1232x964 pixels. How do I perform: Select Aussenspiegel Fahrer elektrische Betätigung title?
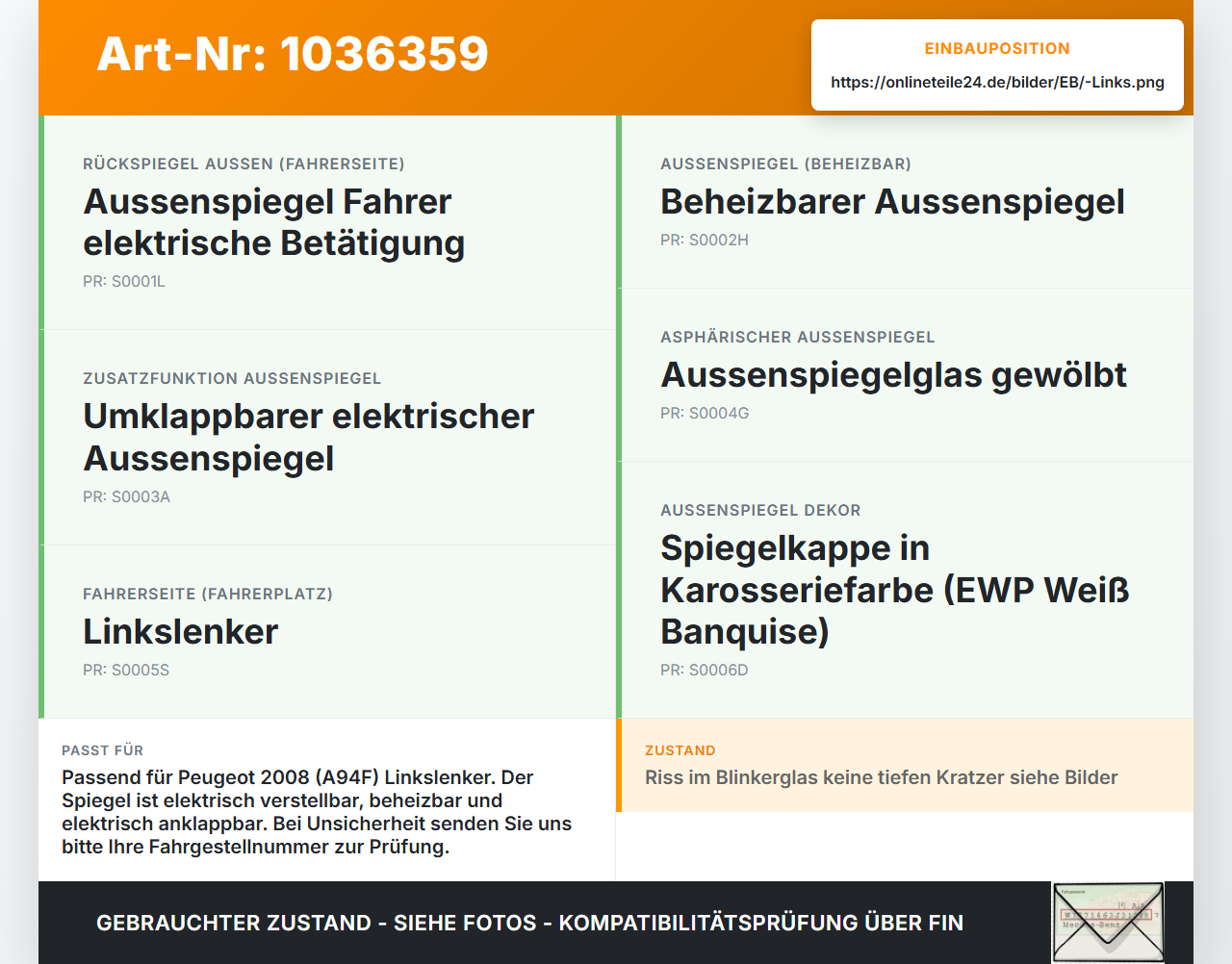click(274, 222)
